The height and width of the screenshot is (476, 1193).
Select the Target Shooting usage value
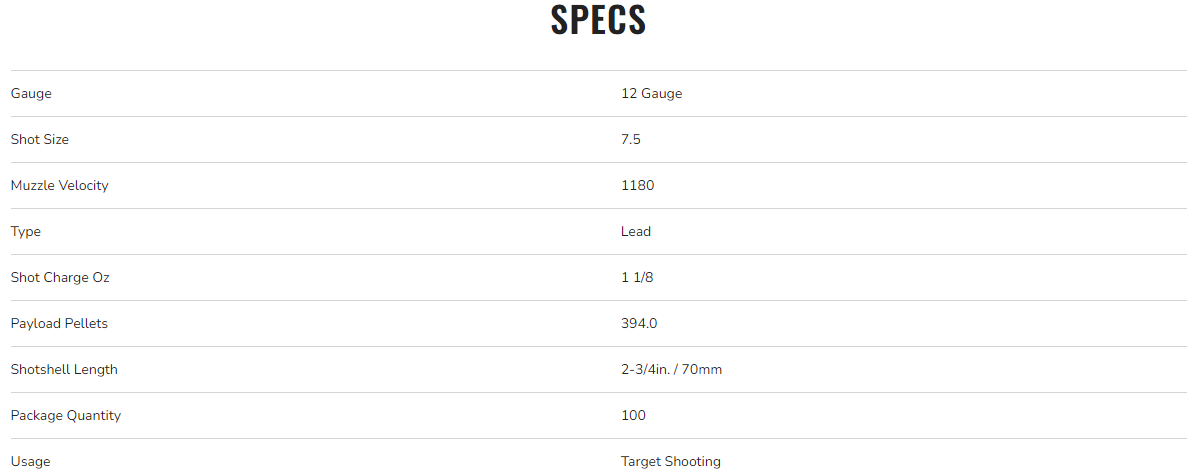click(x=670, y=462)
